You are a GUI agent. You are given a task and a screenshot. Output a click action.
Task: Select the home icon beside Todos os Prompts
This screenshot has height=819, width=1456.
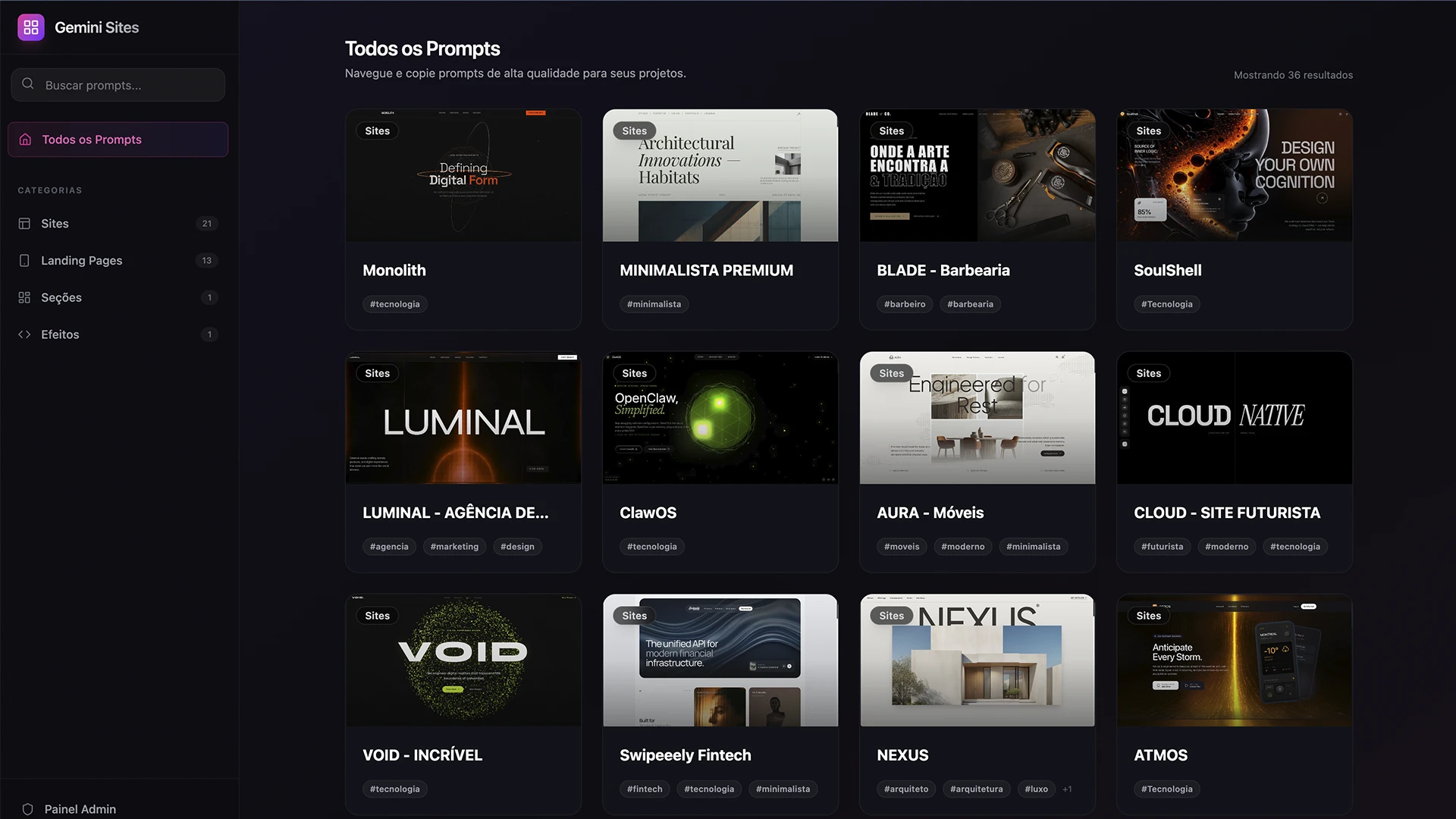tap(26, 139)
